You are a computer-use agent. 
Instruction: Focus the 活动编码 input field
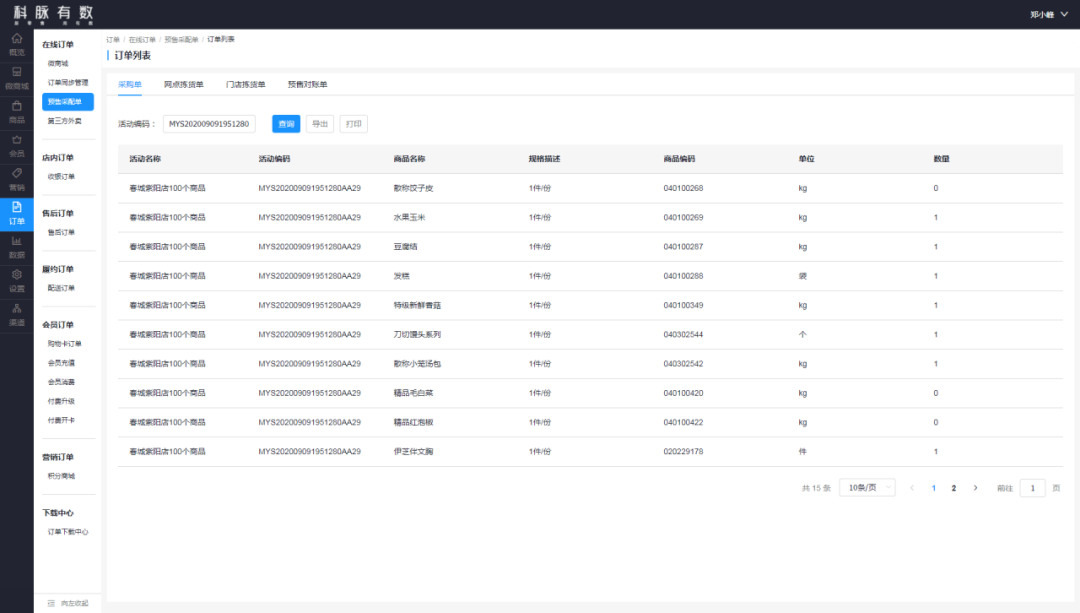pos(209,124)
